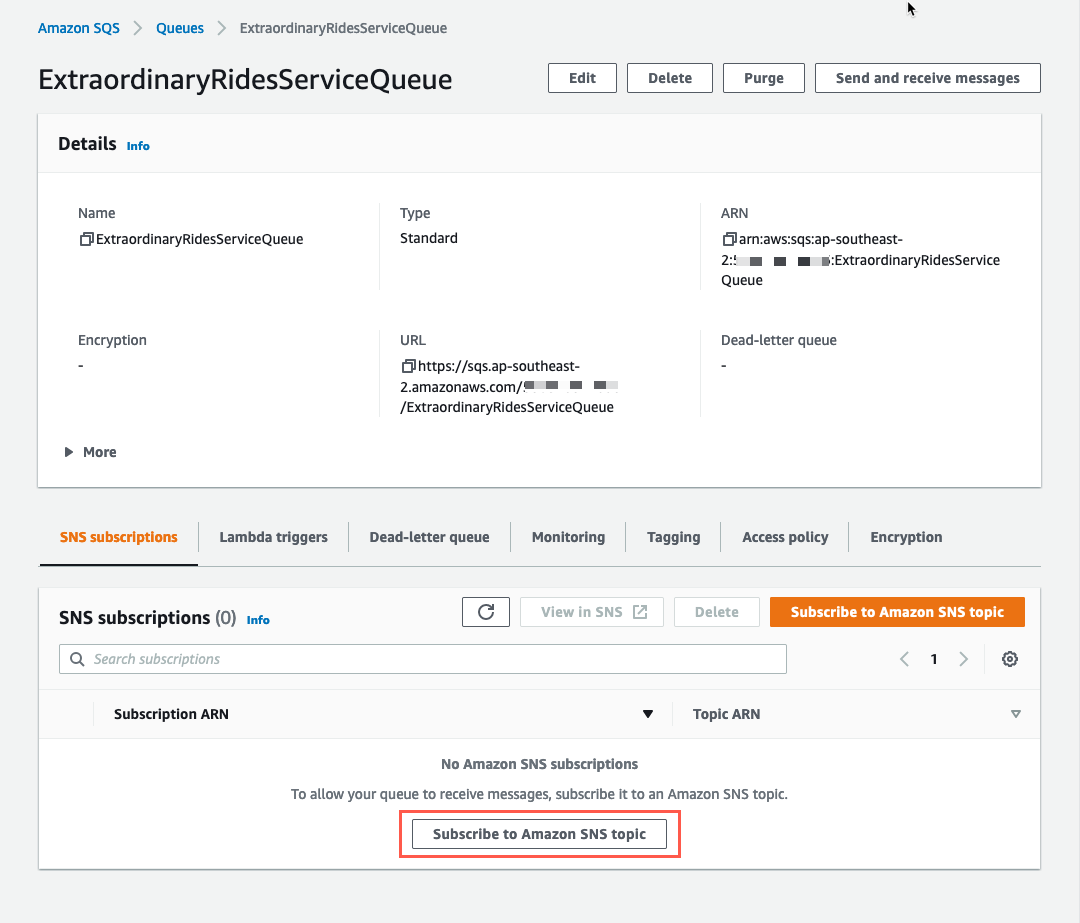This screenshot has width=1080, height=923.
Task: Click the No Amazon SNS subscriptions message
Action: pos(539,764)
